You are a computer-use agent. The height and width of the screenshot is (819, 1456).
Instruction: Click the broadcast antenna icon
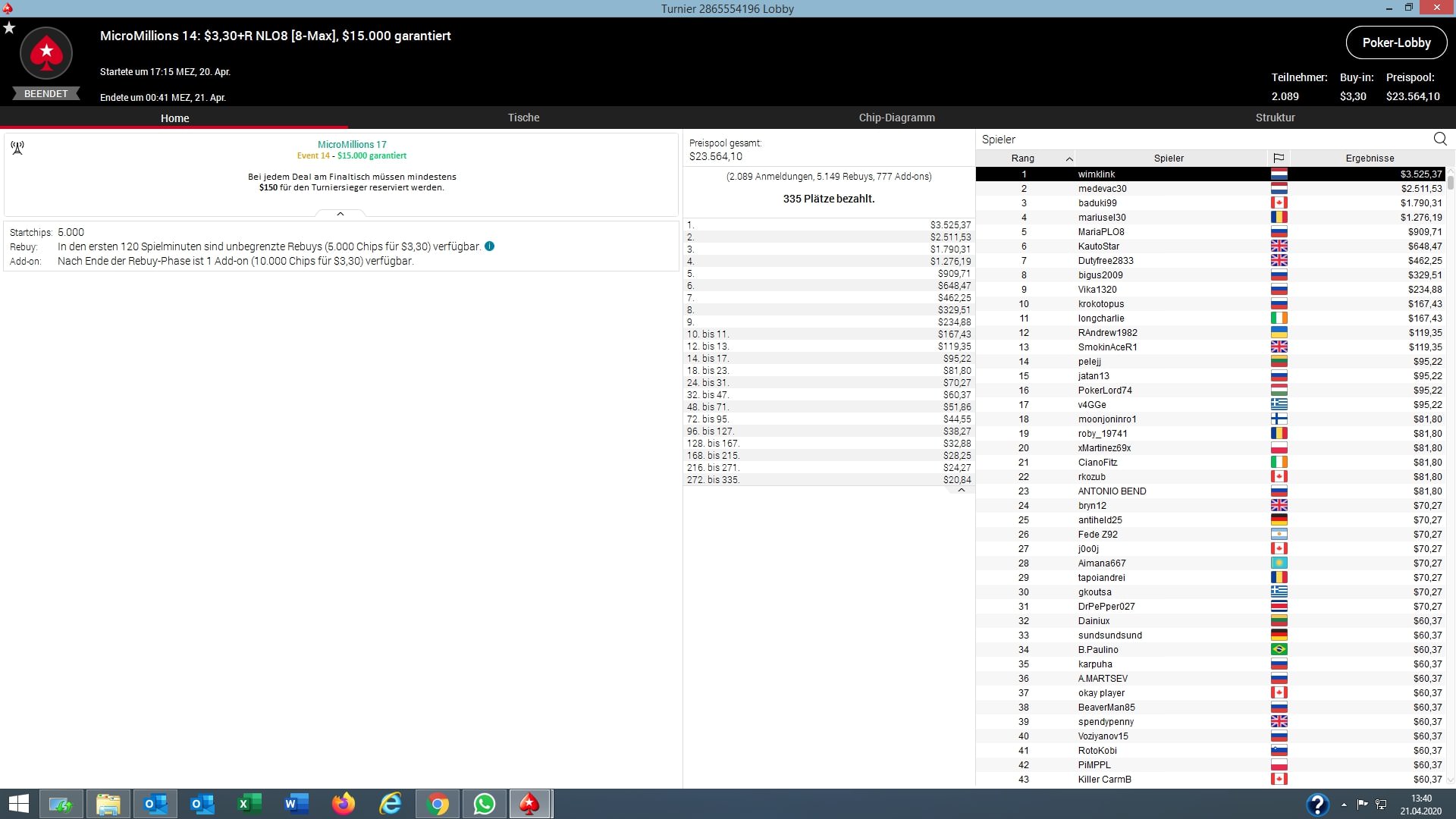17,148
